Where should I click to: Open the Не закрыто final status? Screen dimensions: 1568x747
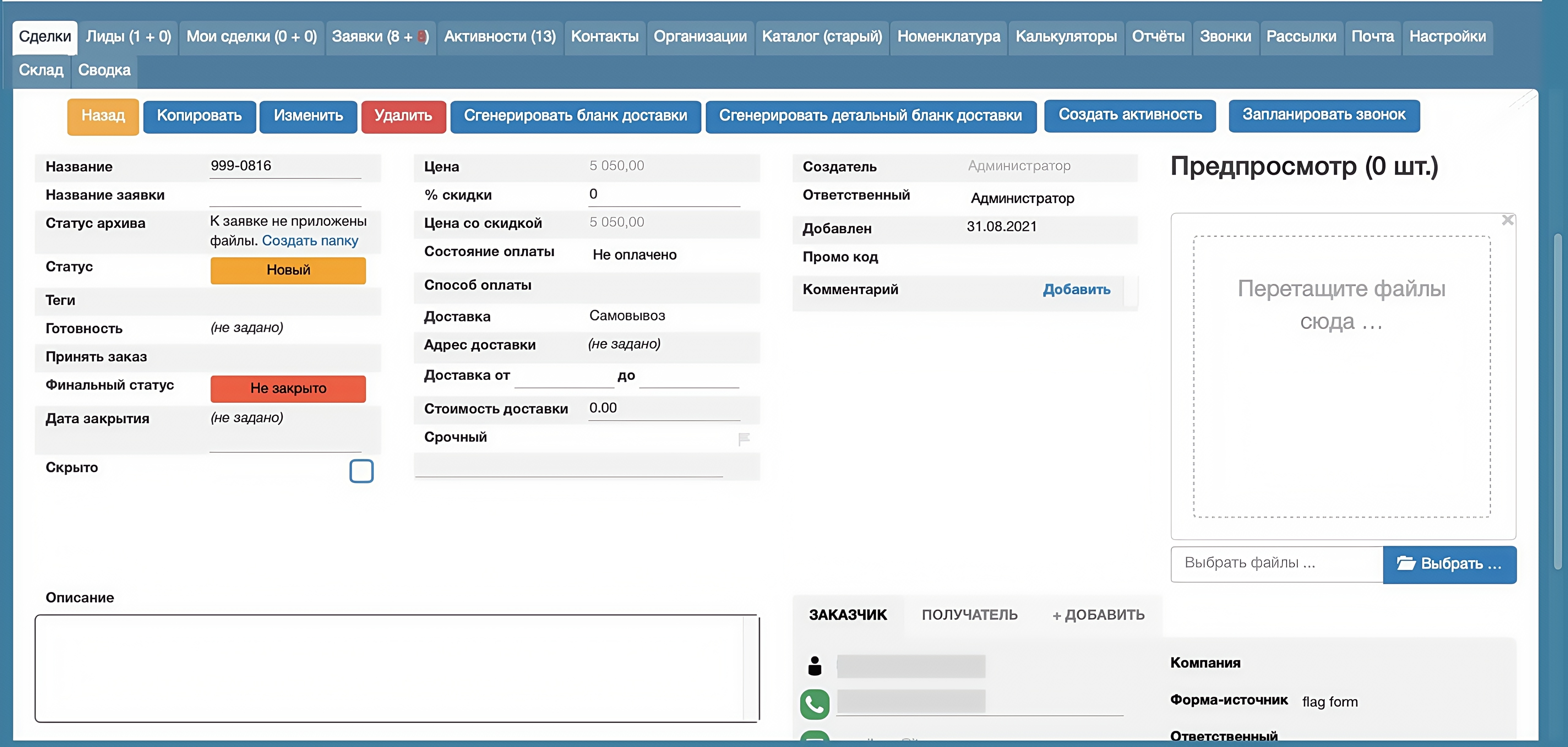pos(288,389)
